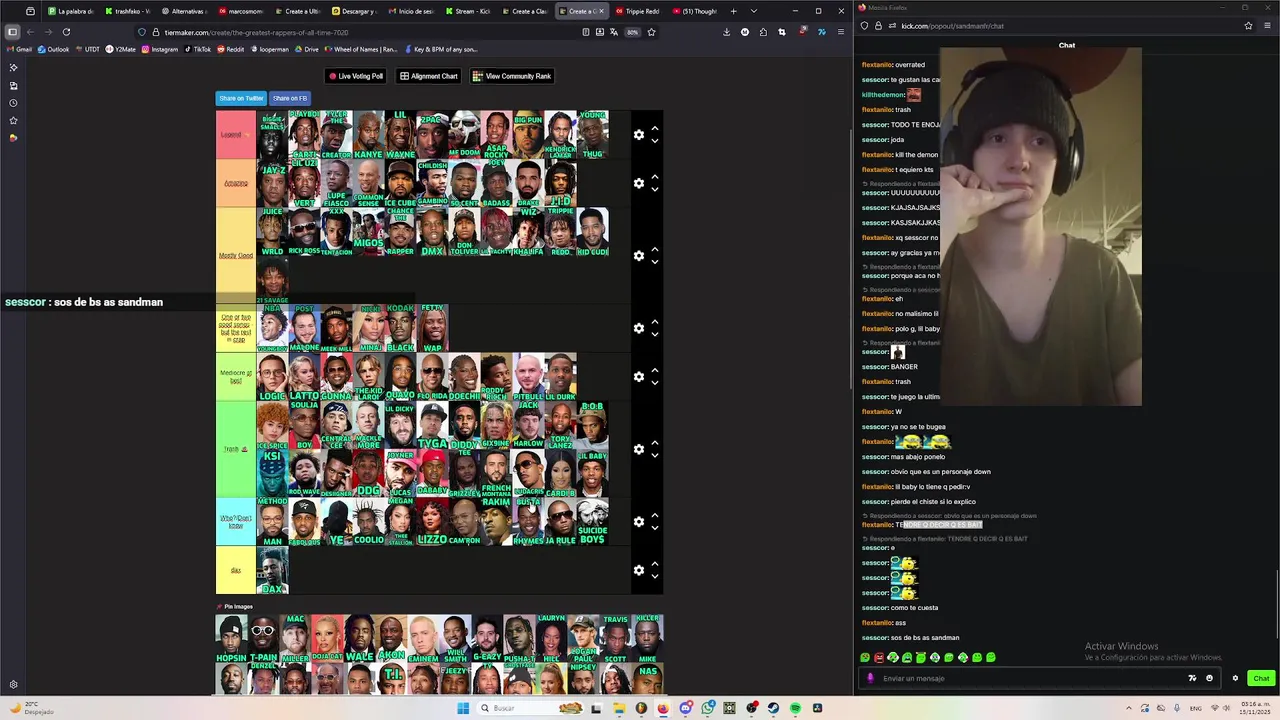Open settings gear for Who? Don't know row
Viewport: 1280px width, 720px height.
coord(639,522)
